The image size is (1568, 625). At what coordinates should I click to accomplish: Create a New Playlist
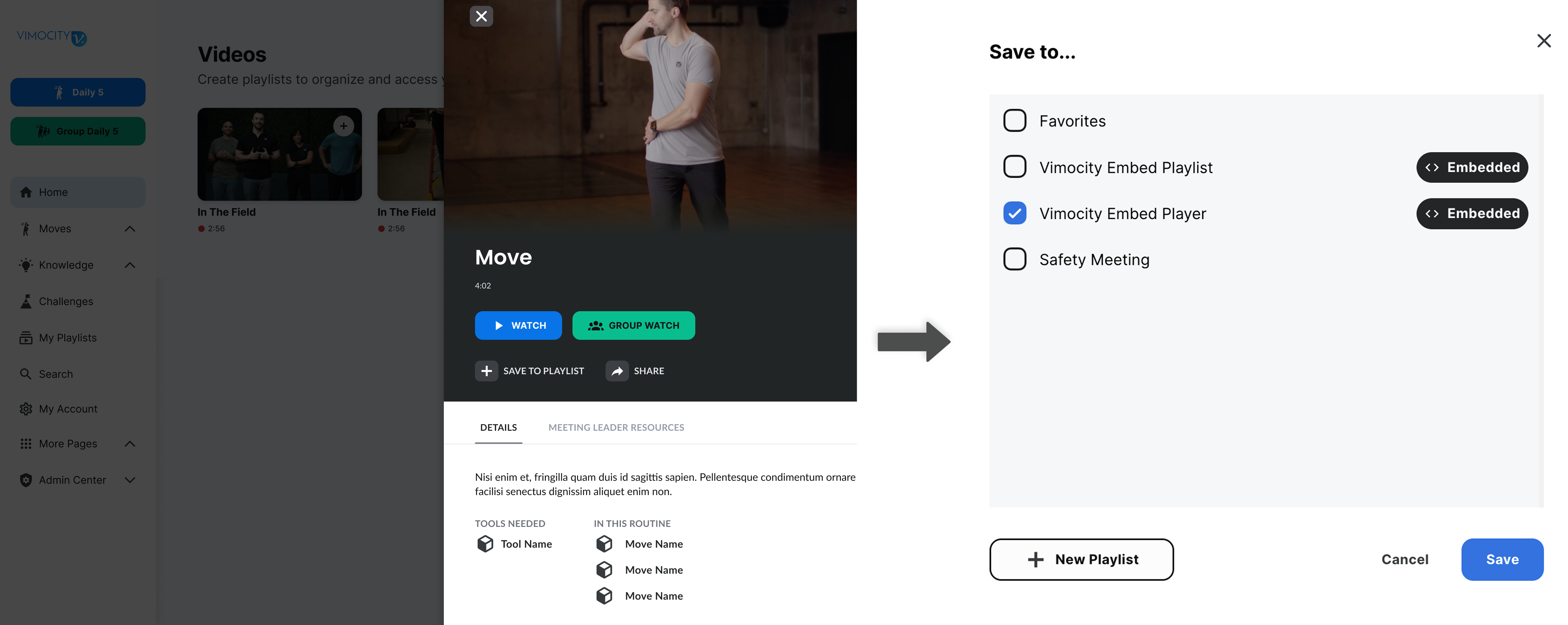1081,559
